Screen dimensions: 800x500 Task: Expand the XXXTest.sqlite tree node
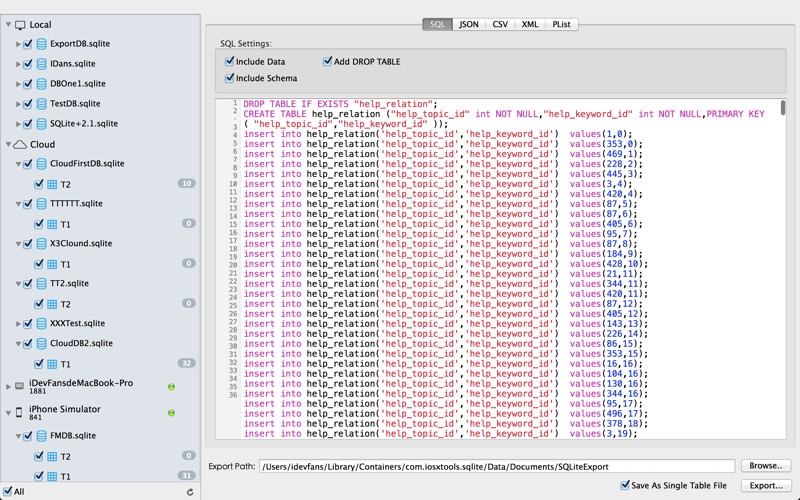tap(18, 323)
